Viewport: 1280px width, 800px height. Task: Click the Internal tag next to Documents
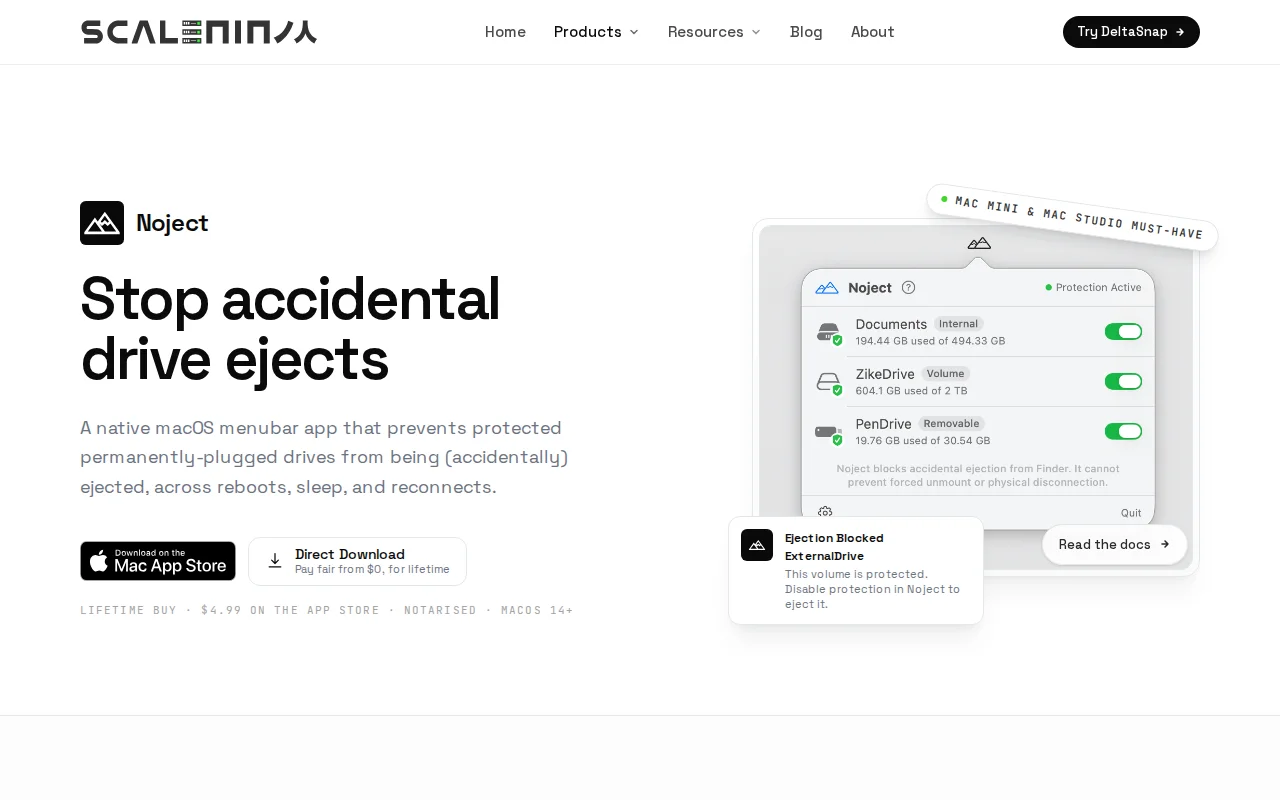tap(959, 324)
